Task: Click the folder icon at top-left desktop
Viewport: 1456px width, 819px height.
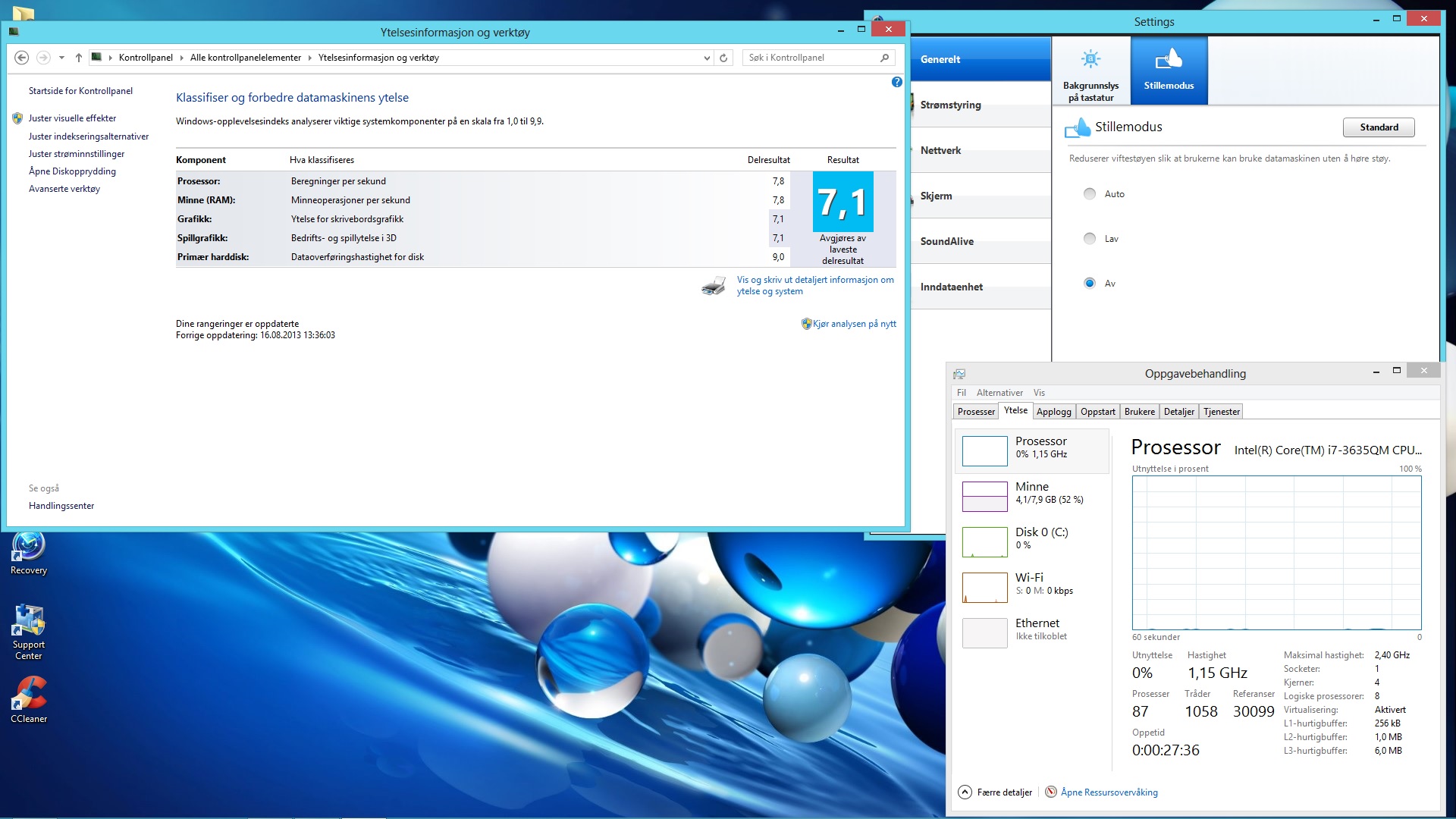Action: tap(24, 12)
